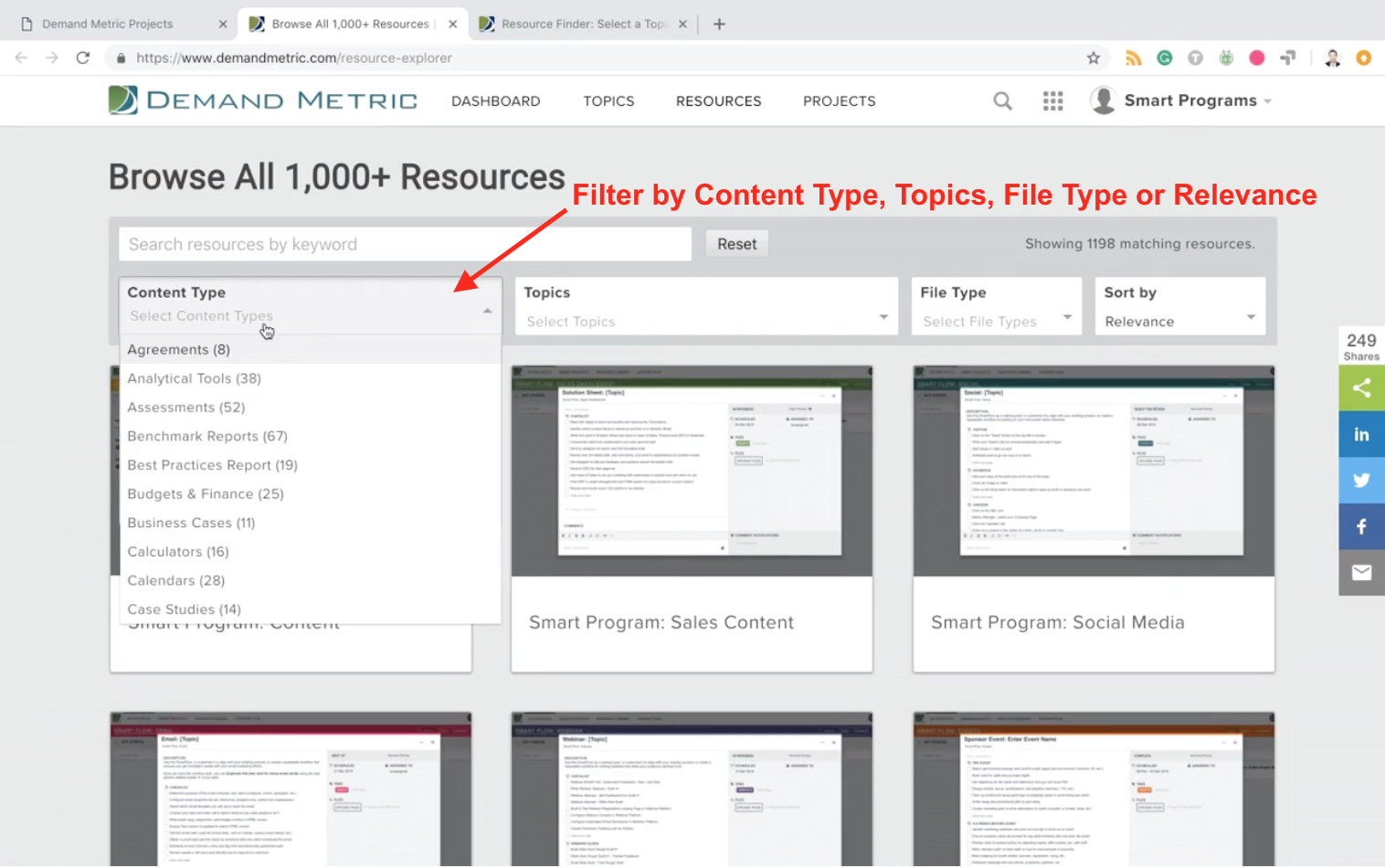This screenshot has width=1385, height=868.
Task: Open the browser profile avatar icon
Action: [1333, 58]
